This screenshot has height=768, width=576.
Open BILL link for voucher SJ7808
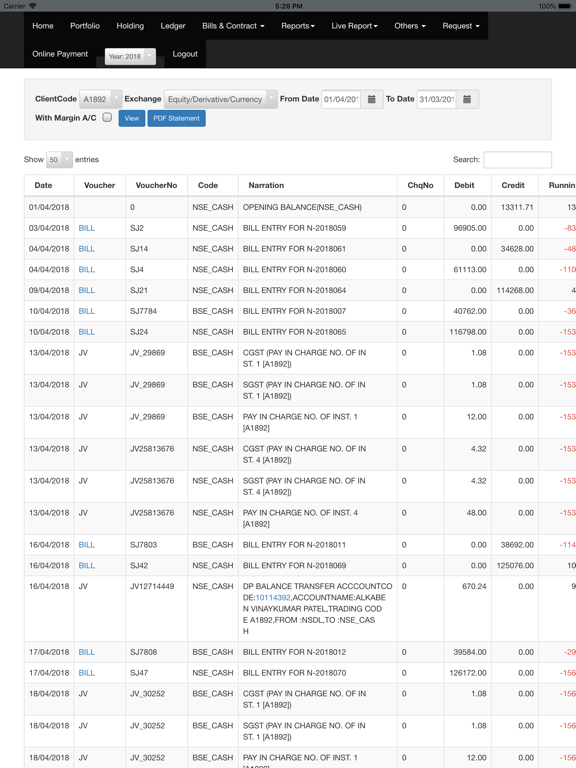pos(87,652)
